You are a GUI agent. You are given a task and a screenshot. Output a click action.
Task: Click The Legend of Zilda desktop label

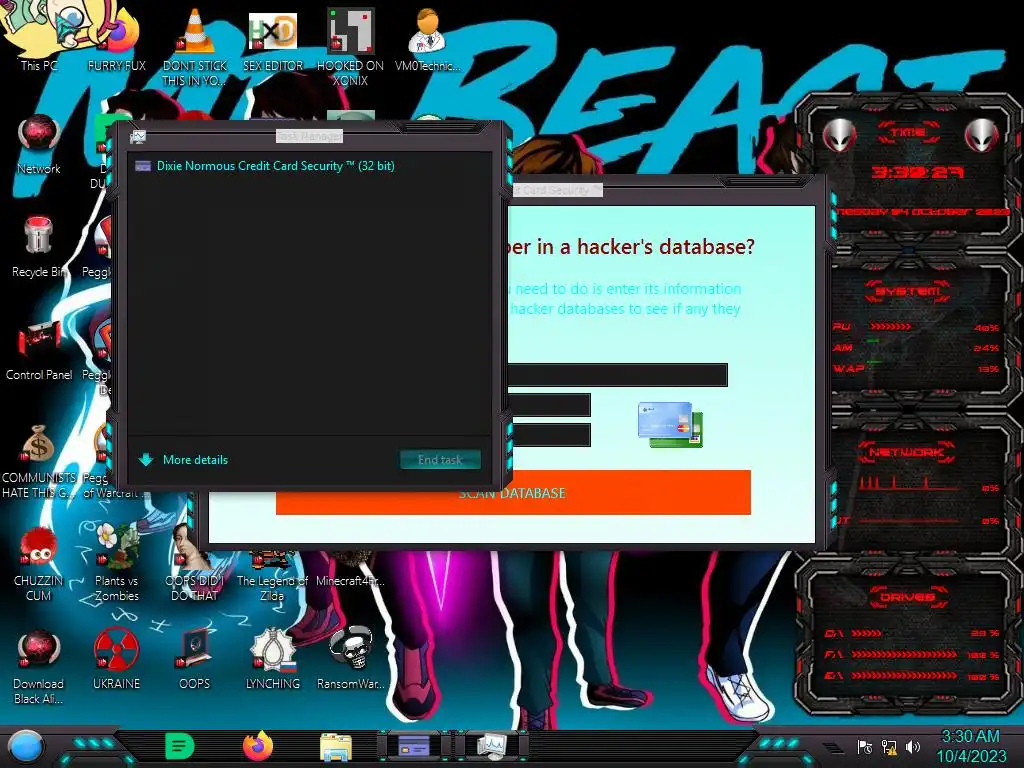coord(272,588)
